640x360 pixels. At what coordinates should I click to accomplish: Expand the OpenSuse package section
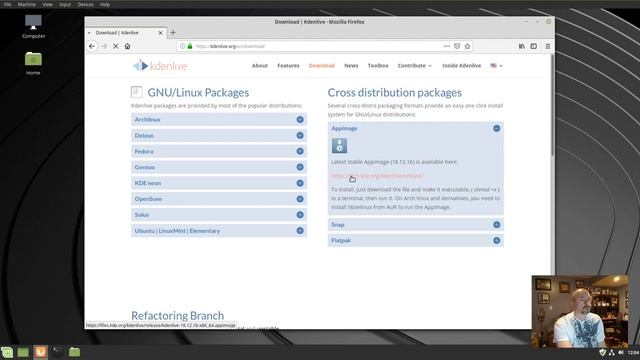coord(219,199)
